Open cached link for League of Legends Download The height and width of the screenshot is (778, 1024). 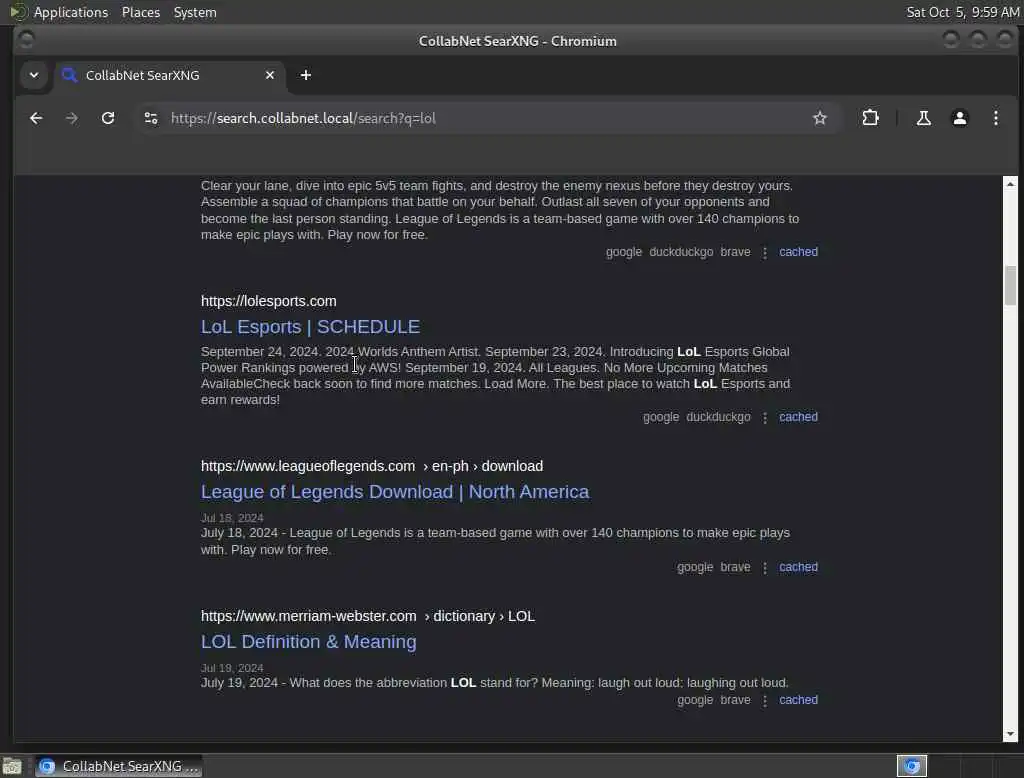click(x=798, y=567)
